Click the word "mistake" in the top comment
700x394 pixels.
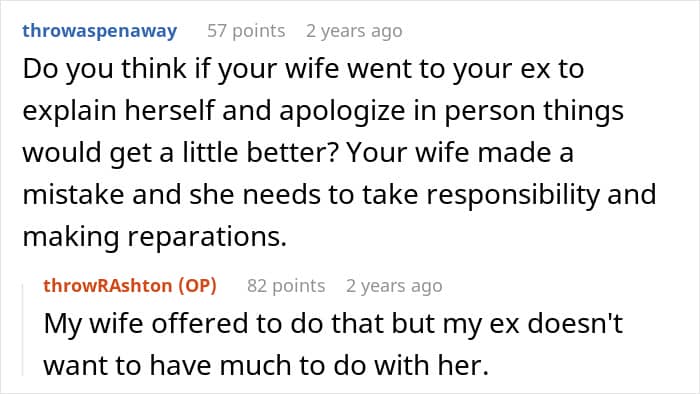(73, 195)
